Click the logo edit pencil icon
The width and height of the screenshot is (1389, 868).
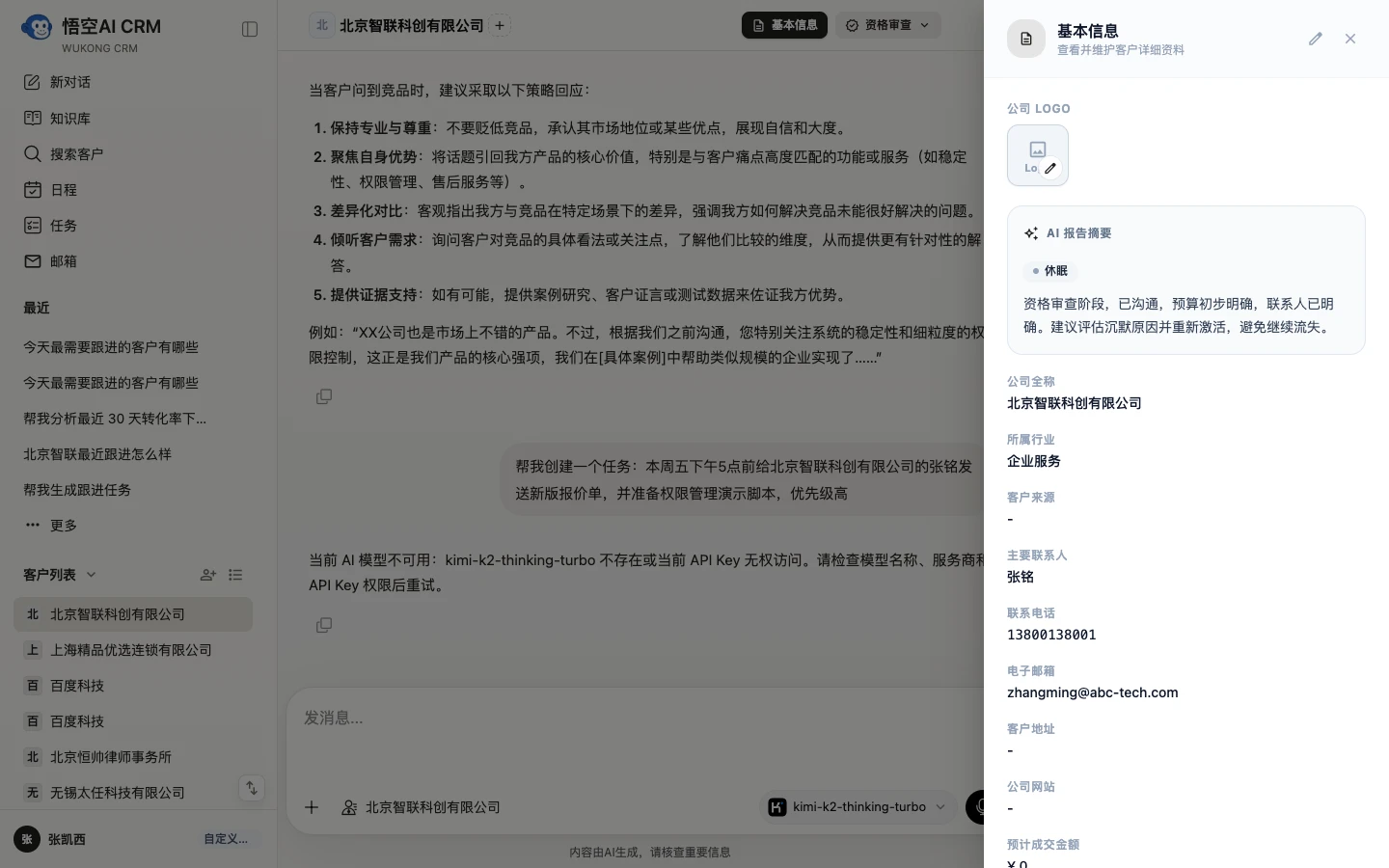(1050, 168)
